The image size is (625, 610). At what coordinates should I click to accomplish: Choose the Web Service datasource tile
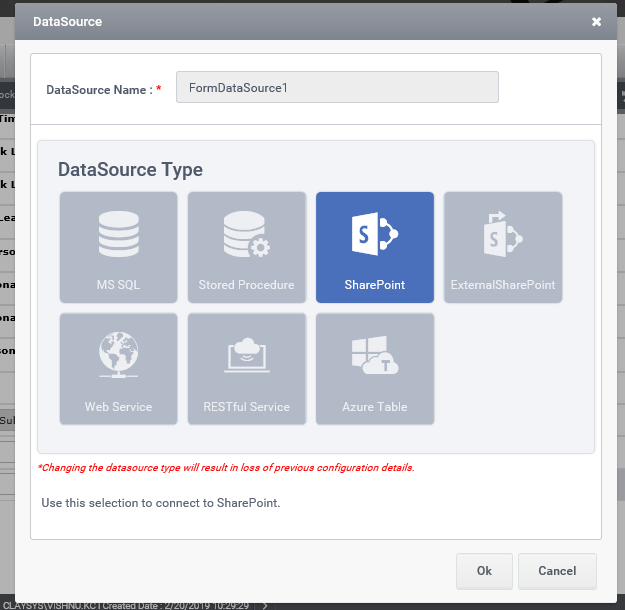click(x=118, y=369)
